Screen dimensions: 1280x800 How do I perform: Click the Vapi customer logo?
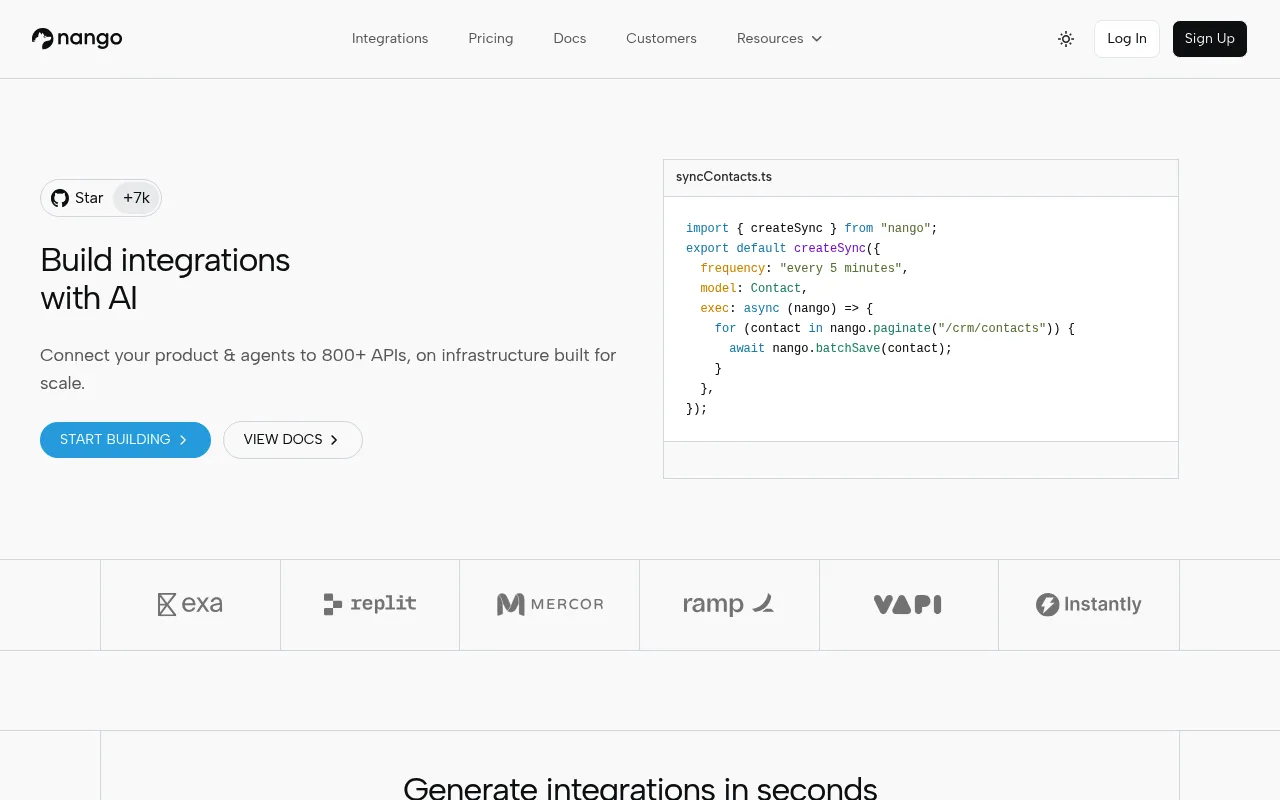[908, 604]
